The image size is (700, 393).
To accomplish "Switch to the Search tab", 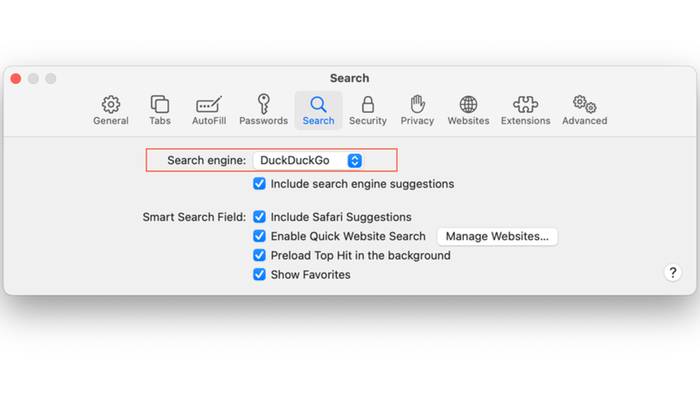I will pyautogui.click(x=318, y=111).
